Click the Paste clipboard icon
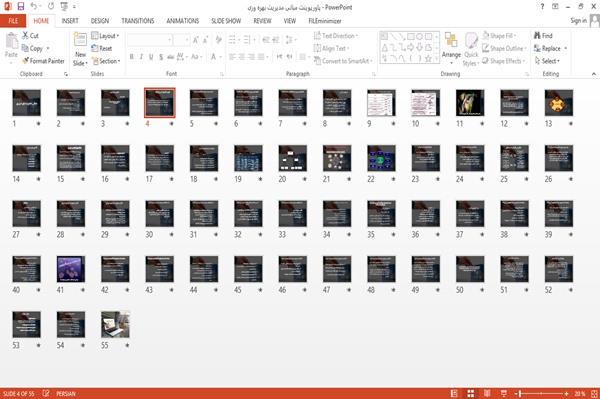The width and height of the screenshot is (600, 399). 11,41
